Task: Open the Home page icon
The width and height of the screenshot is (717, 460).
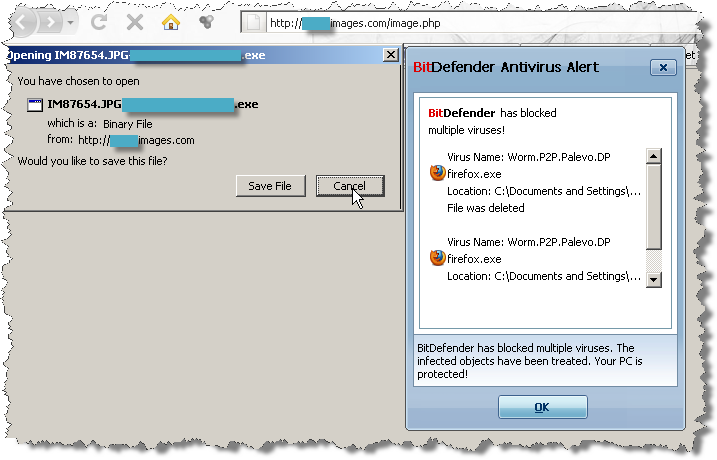Action: tap(171, 22)
